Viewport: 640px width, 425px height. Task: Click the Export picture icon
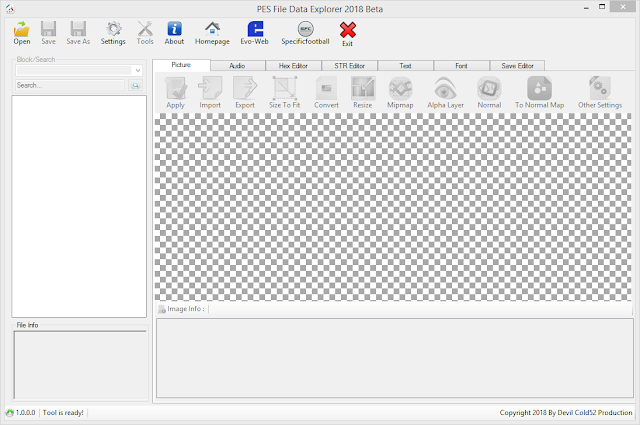tap(245, 88)
